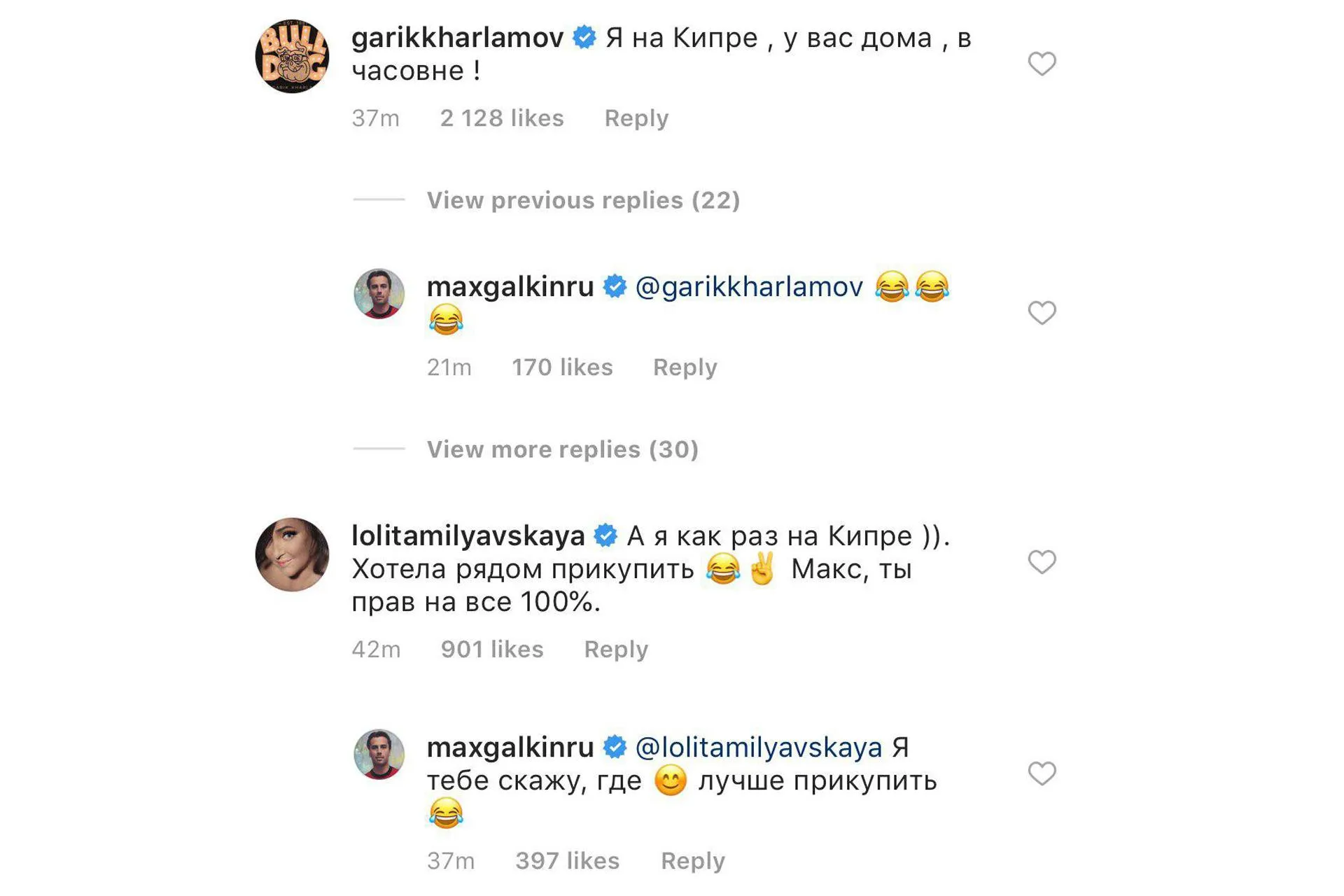The image size is (1344, 896).
Task: Tap the heart on lolitamilyavskaya's comment
Action: pyautogui.click(x=1042, y=562)
